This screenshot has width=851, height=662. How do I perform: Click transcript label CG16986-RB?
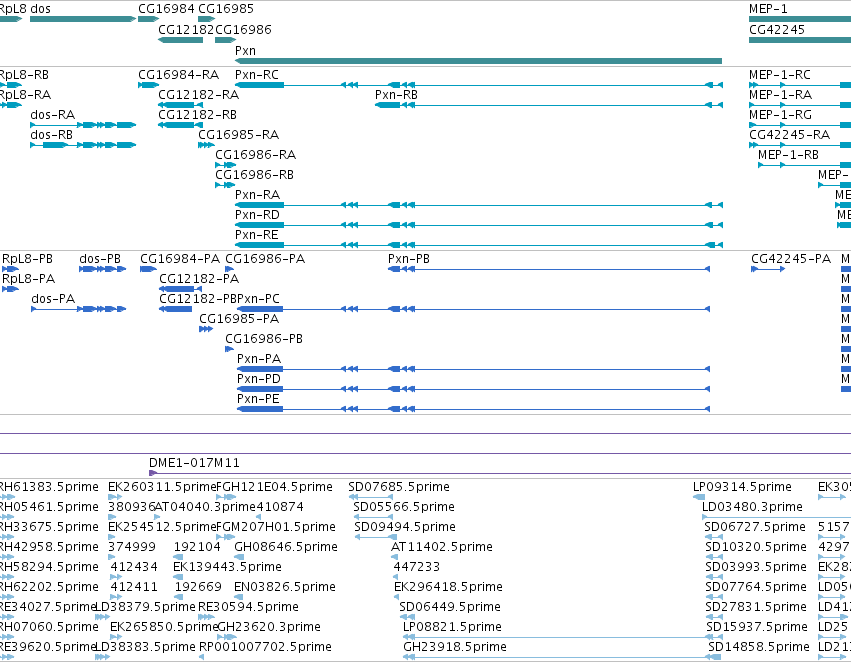point(255,175)
